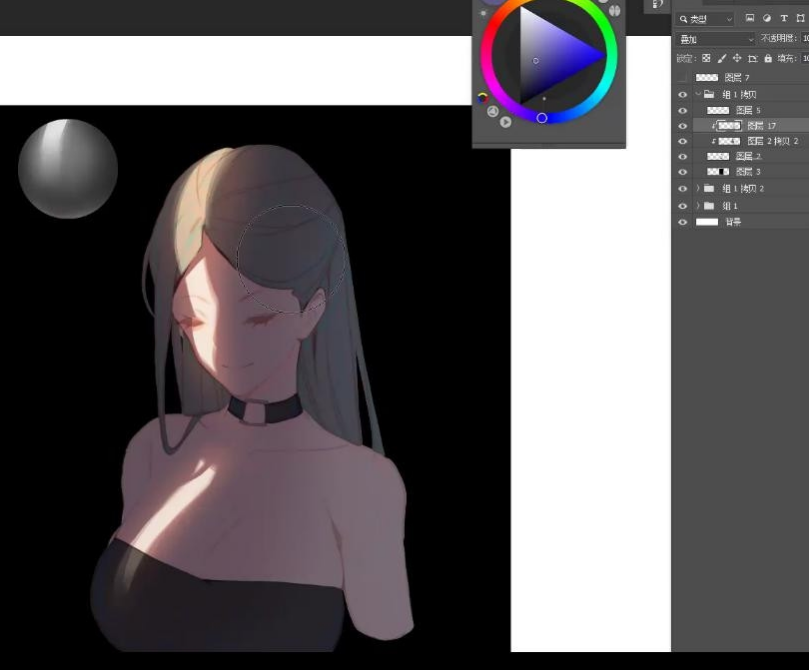This screenshot has height=670, width=809.
Task: Click the round play arrow icon below color wheel
Action: [x=505, y=122]
